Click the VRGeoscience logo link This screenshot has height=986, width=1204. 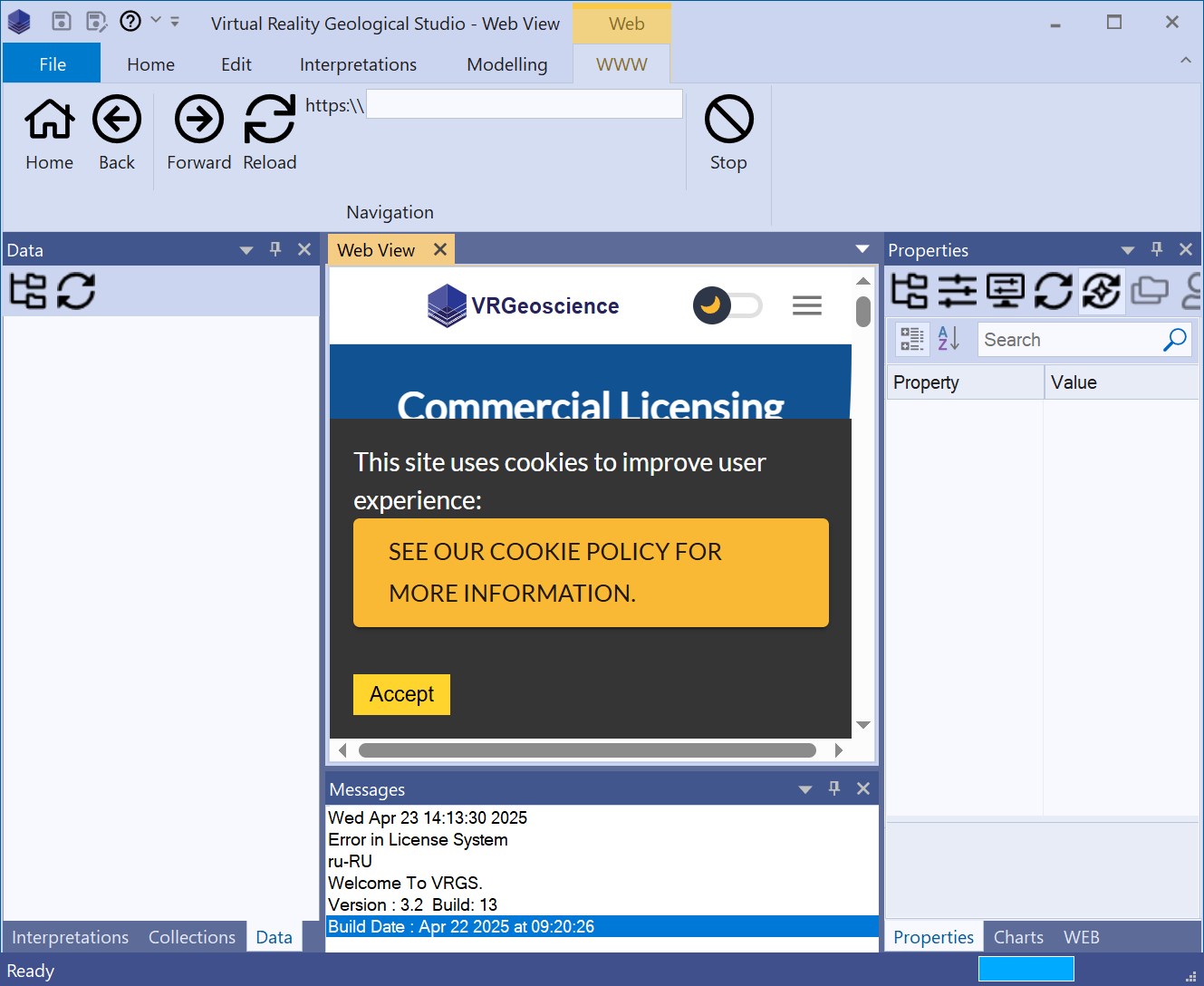[524, 305]
